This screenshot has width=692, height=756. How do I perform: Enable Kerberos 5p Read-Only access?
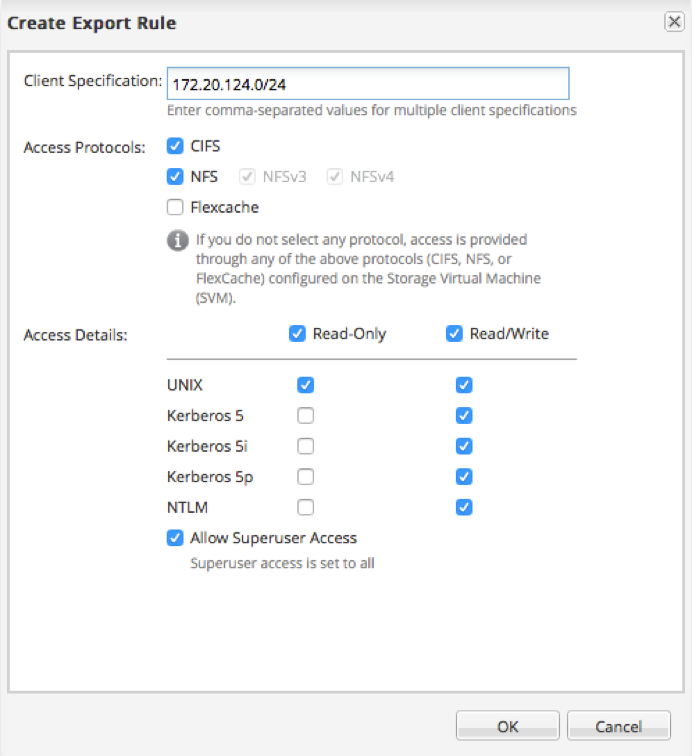[306, 477]
